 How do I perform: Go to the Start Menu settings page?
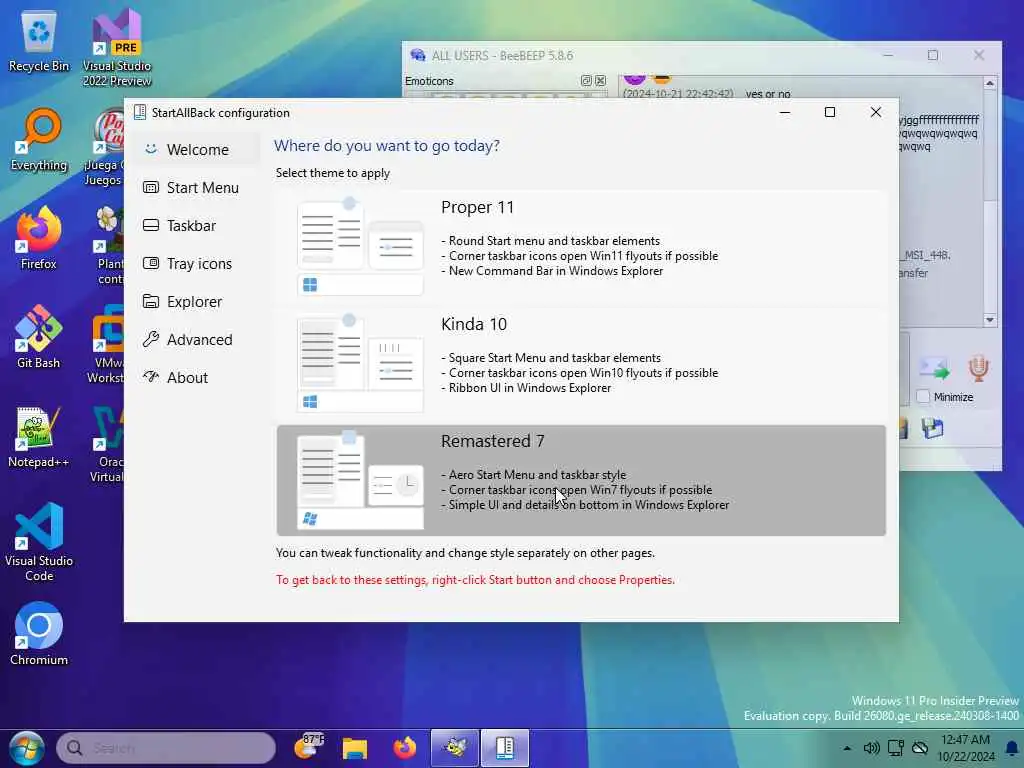point(197,187)
